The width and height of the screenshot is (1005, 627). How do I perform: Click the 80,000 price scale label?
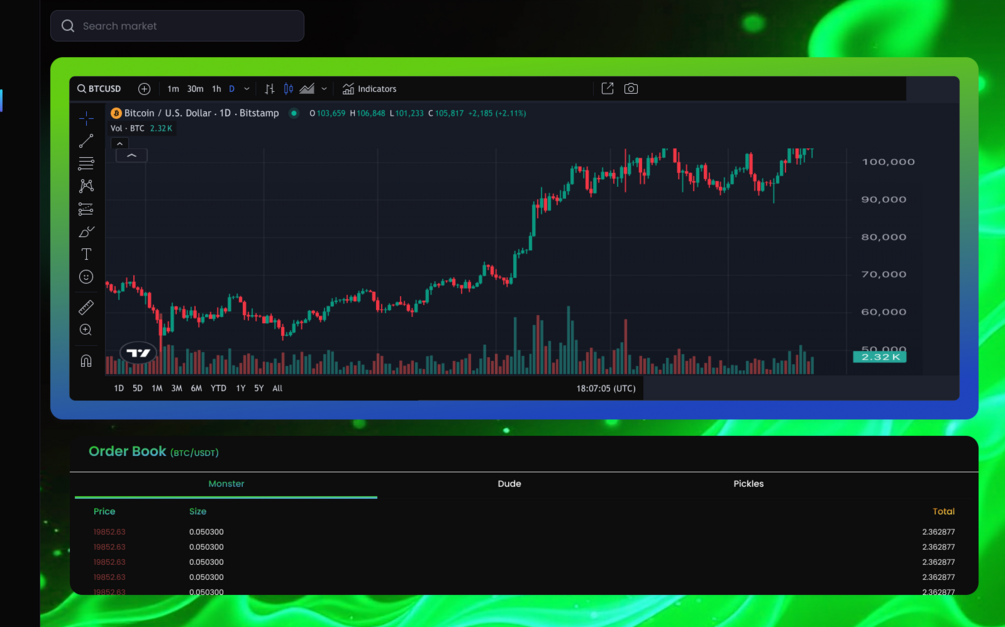(884, 237)
